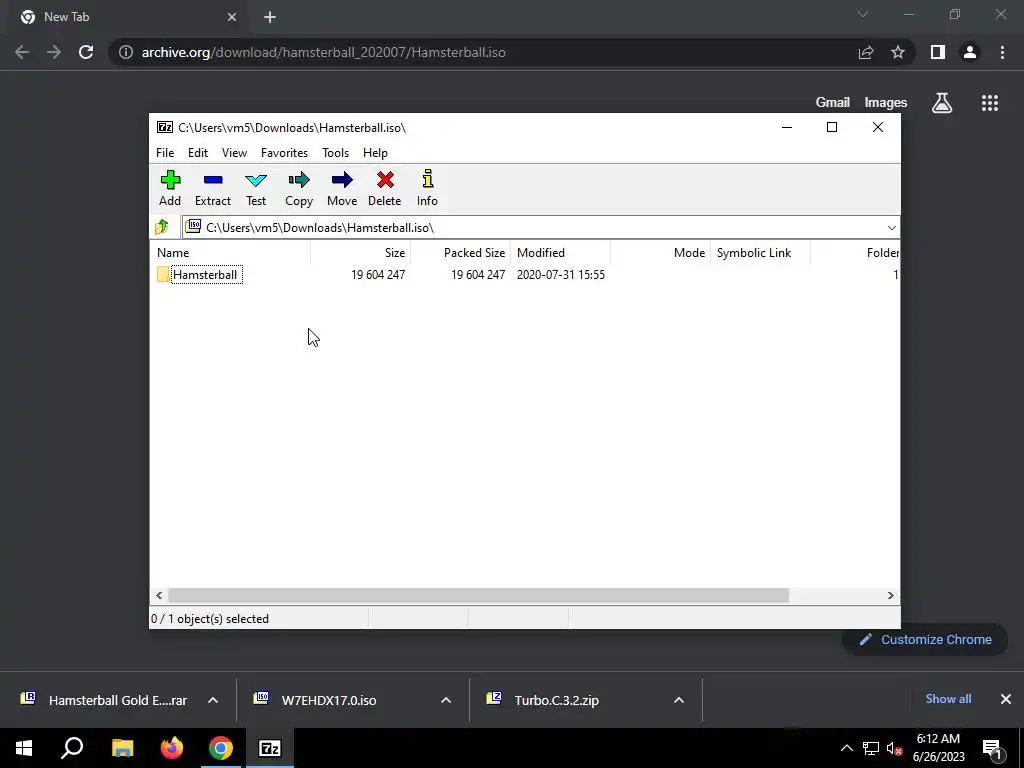Open the Windows Start menu
Image resolution: width=1024 pixels, height=768 pixels.
pos(24,748)
